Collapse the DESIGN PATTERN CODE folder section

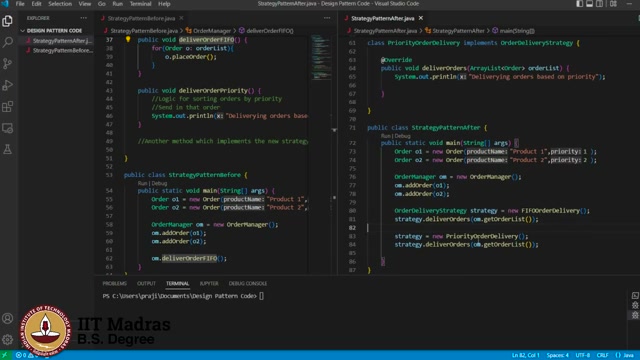(53, 31)
